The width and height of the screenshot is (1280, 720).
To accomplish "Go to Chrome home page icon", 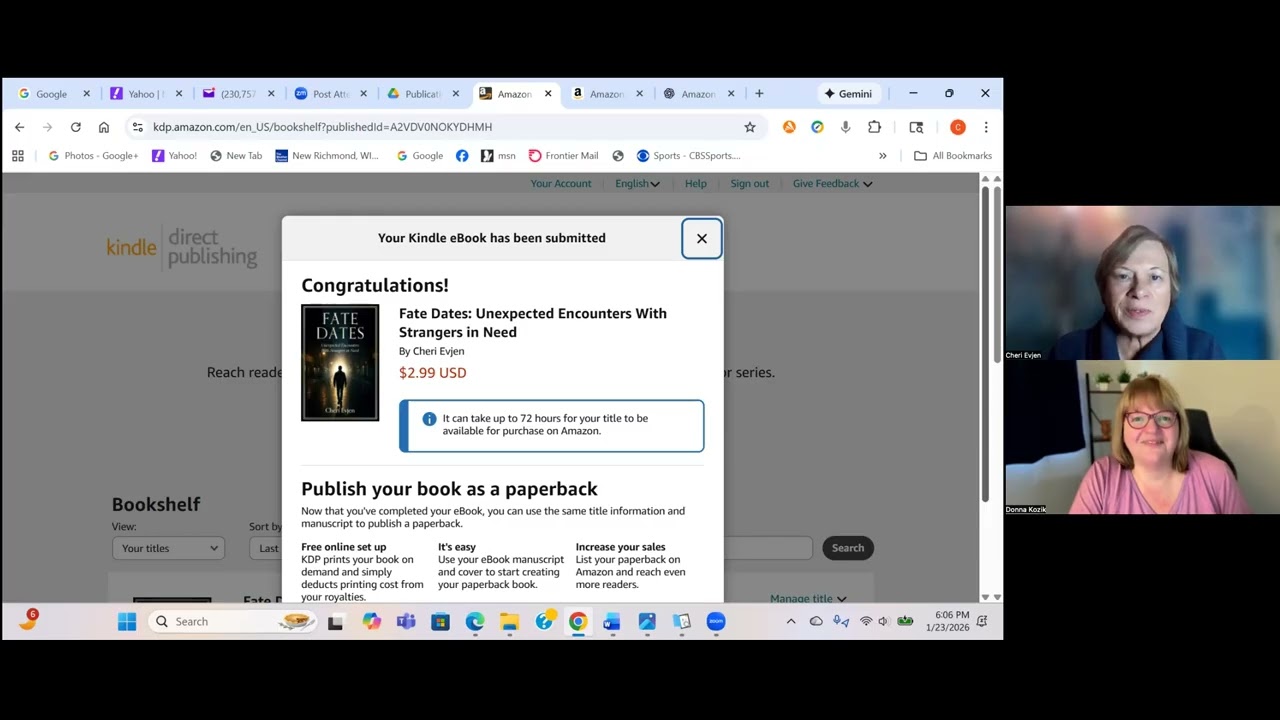I will click(x=103, y=127).
